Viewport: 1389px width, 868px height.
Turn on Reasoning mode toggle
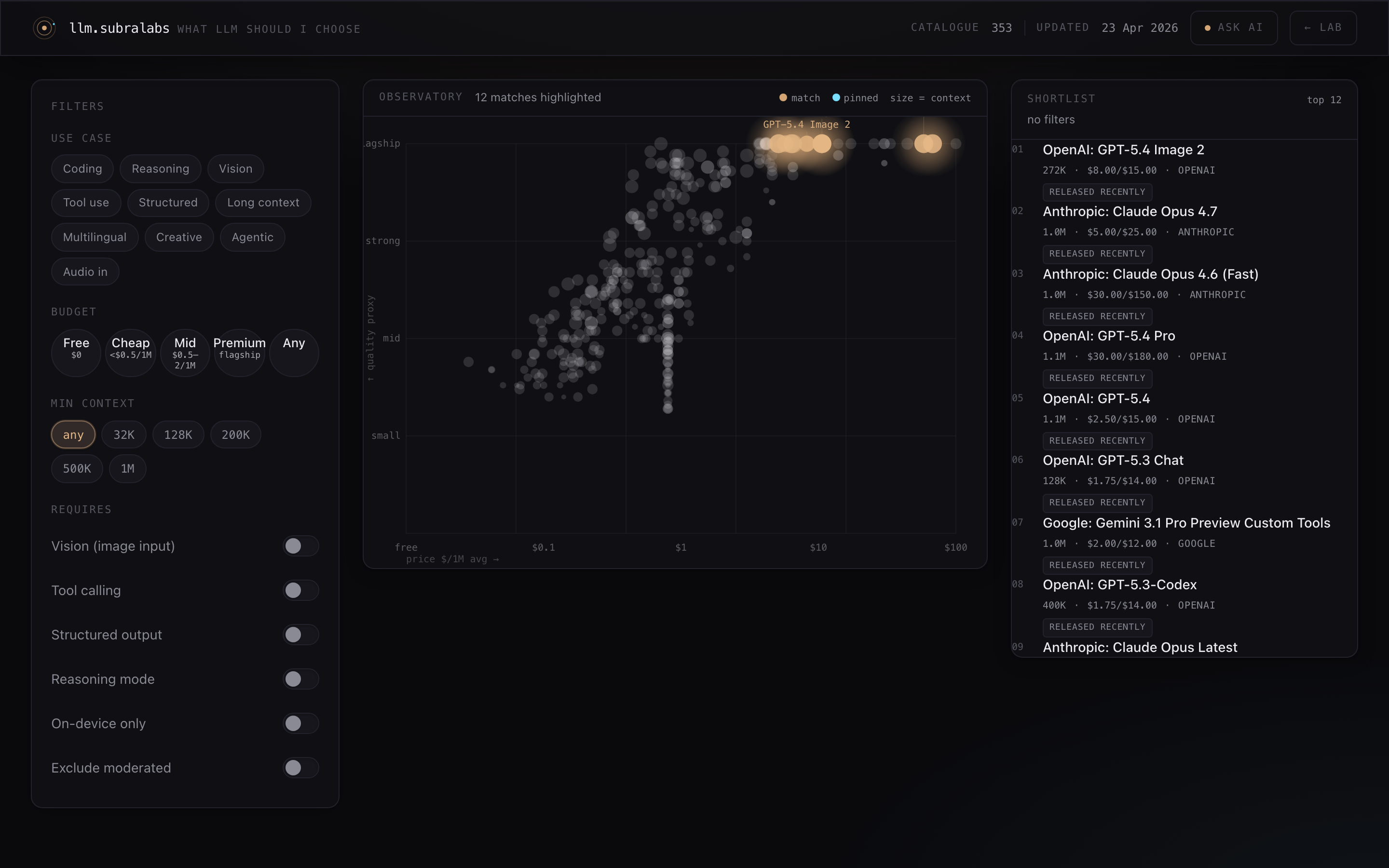300,679
